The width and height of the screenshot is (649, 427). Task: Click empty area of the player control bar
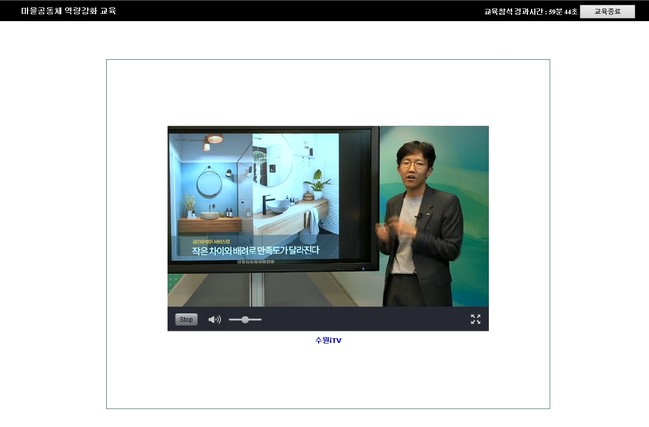click(364, 319)
